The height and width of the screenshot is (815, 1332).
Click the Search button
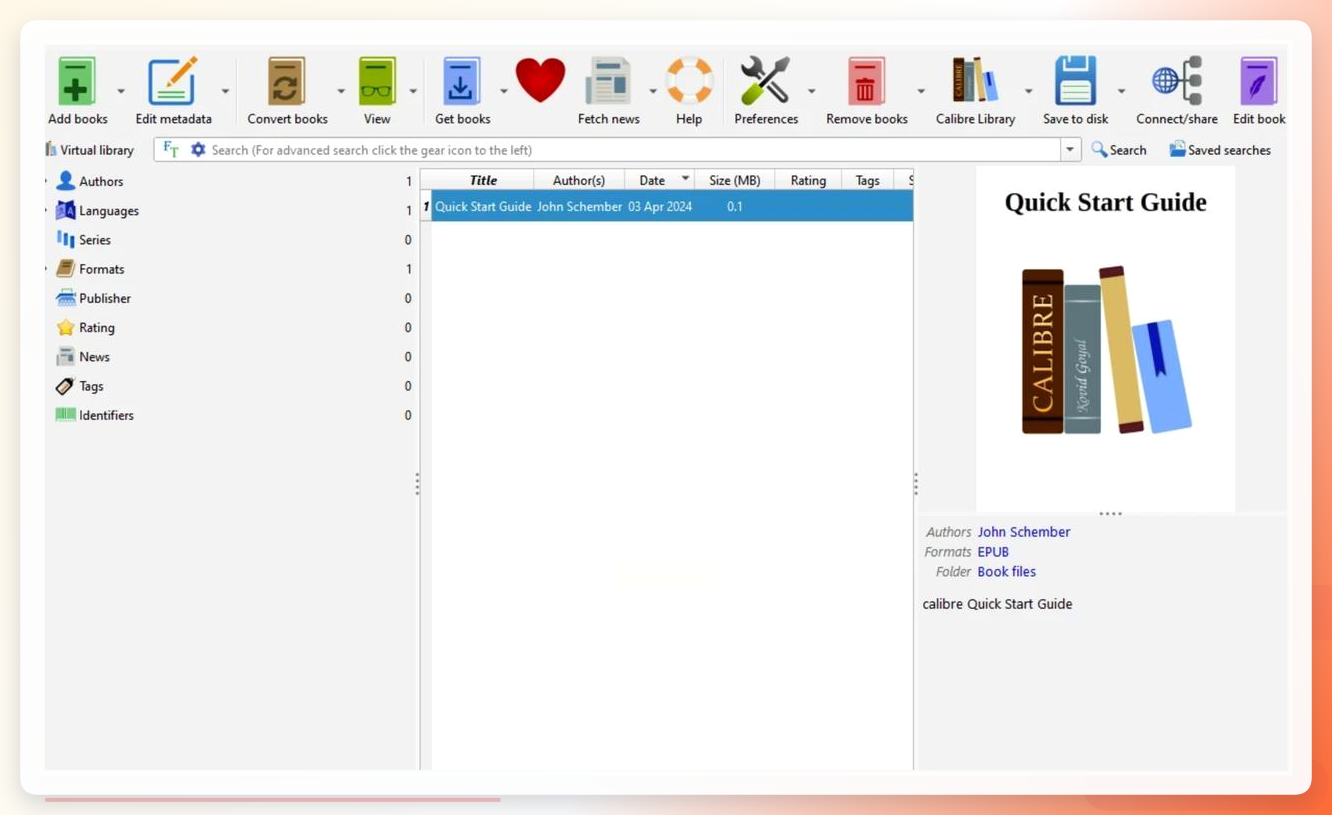click(x=1118, y=150)
